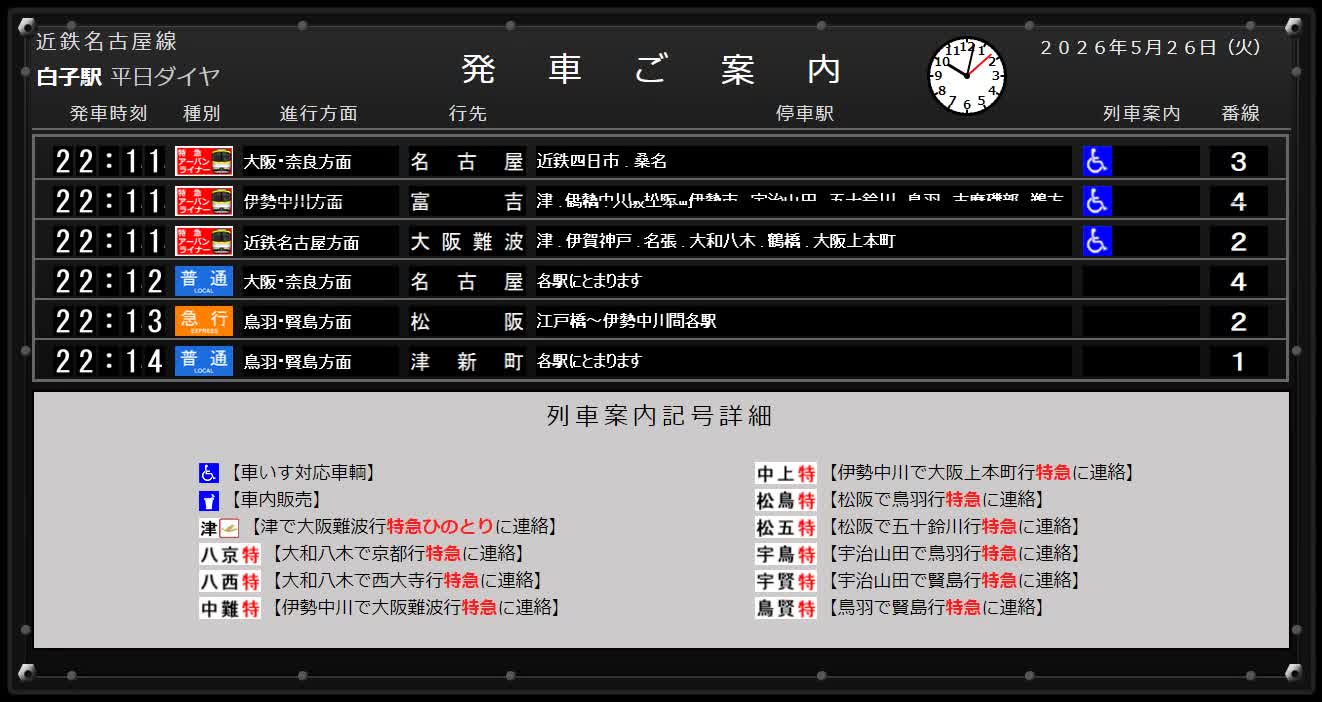The image size is (1322, 702).
Task: Click legend text 【鳥羽で賢島行特急に連絡】
Action: pos(934,608)
